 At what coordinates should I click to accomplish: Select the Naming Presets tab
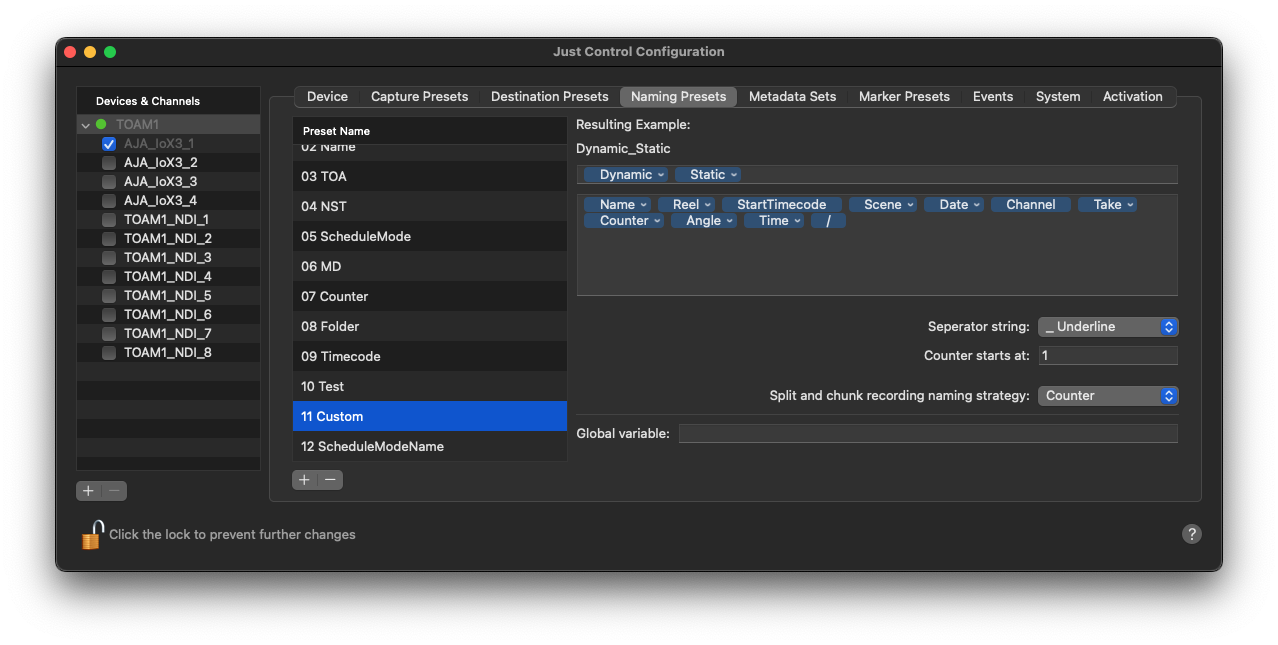678,97
